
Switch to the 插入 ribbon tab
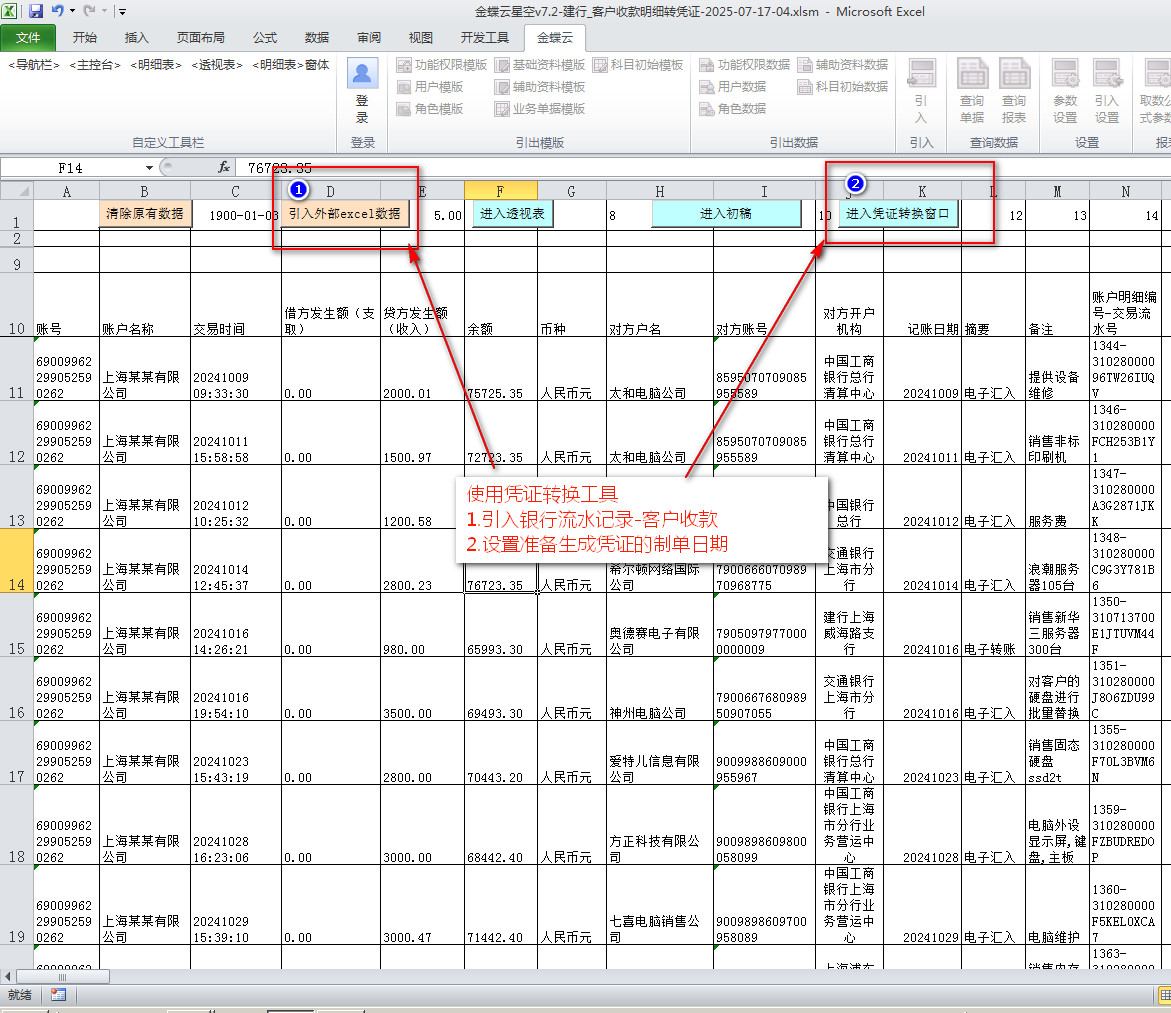click(137, 37)
